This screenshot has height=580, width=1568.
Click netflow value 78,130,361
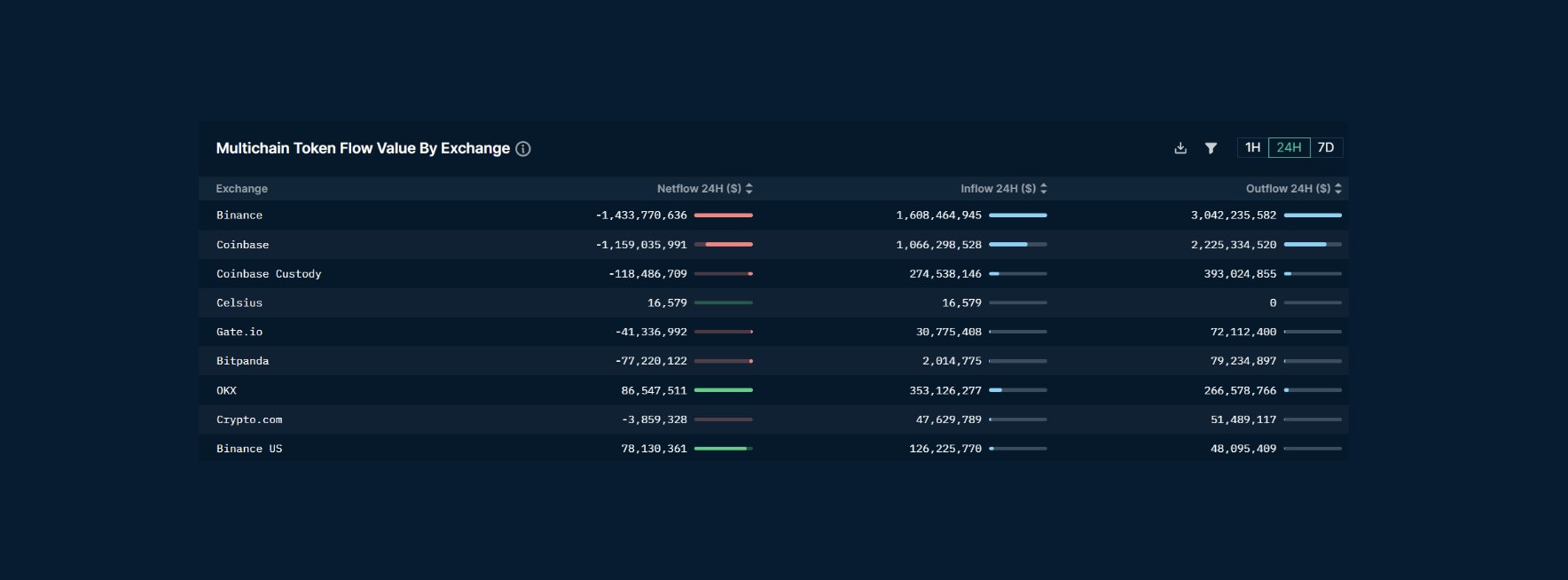(654, 449)
